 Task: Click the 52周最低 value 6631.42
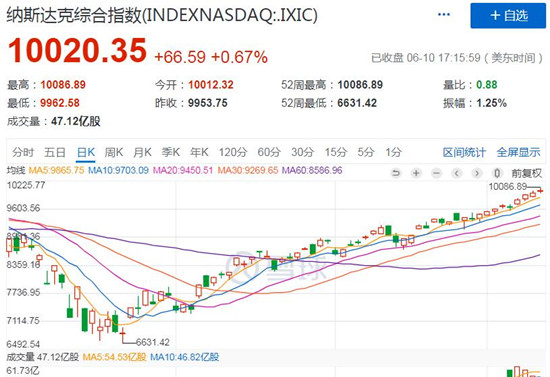coord(357,103)
